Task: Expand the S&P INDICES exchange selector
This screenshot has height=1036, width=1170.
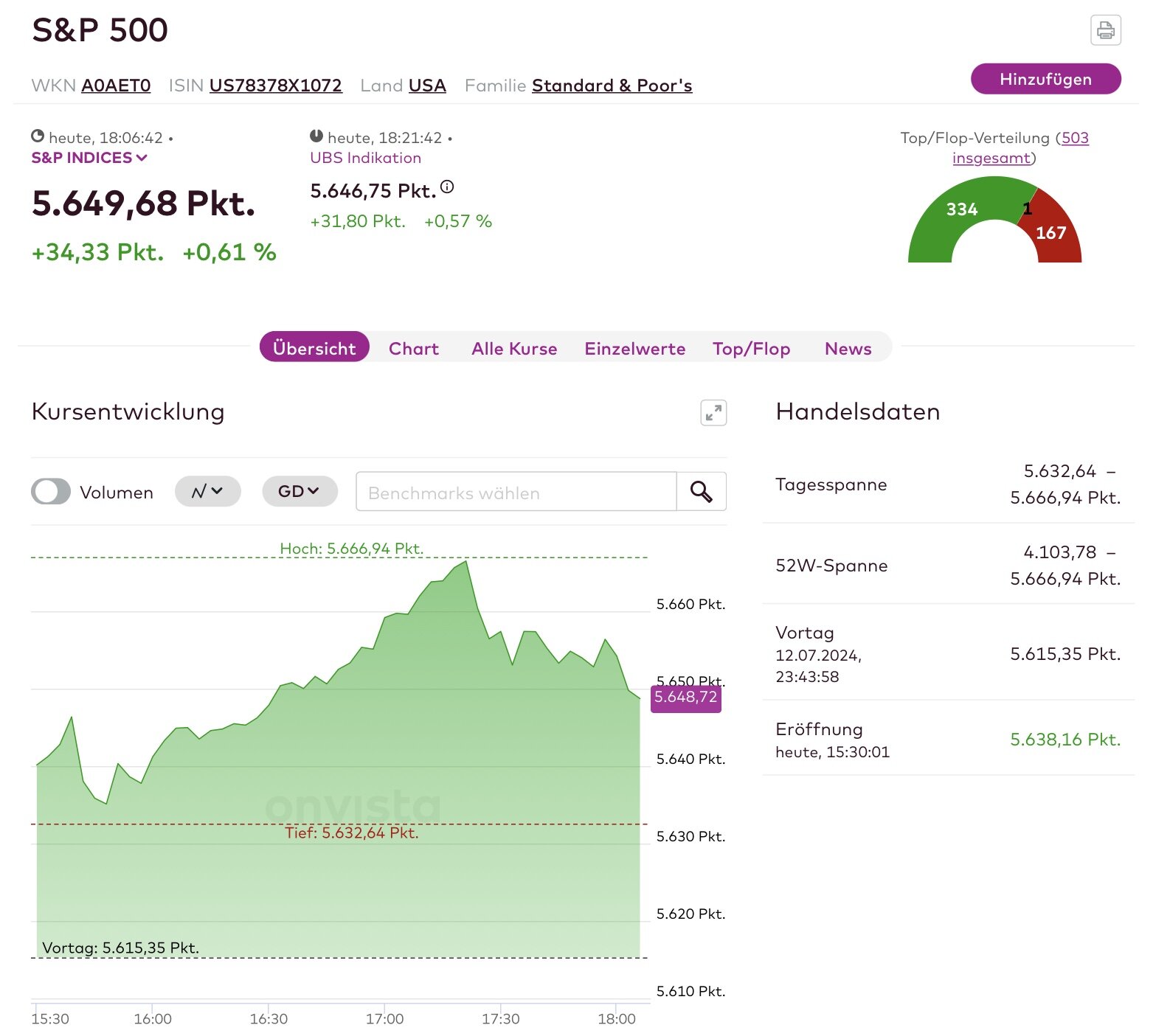Action: (x=89, y=158)
